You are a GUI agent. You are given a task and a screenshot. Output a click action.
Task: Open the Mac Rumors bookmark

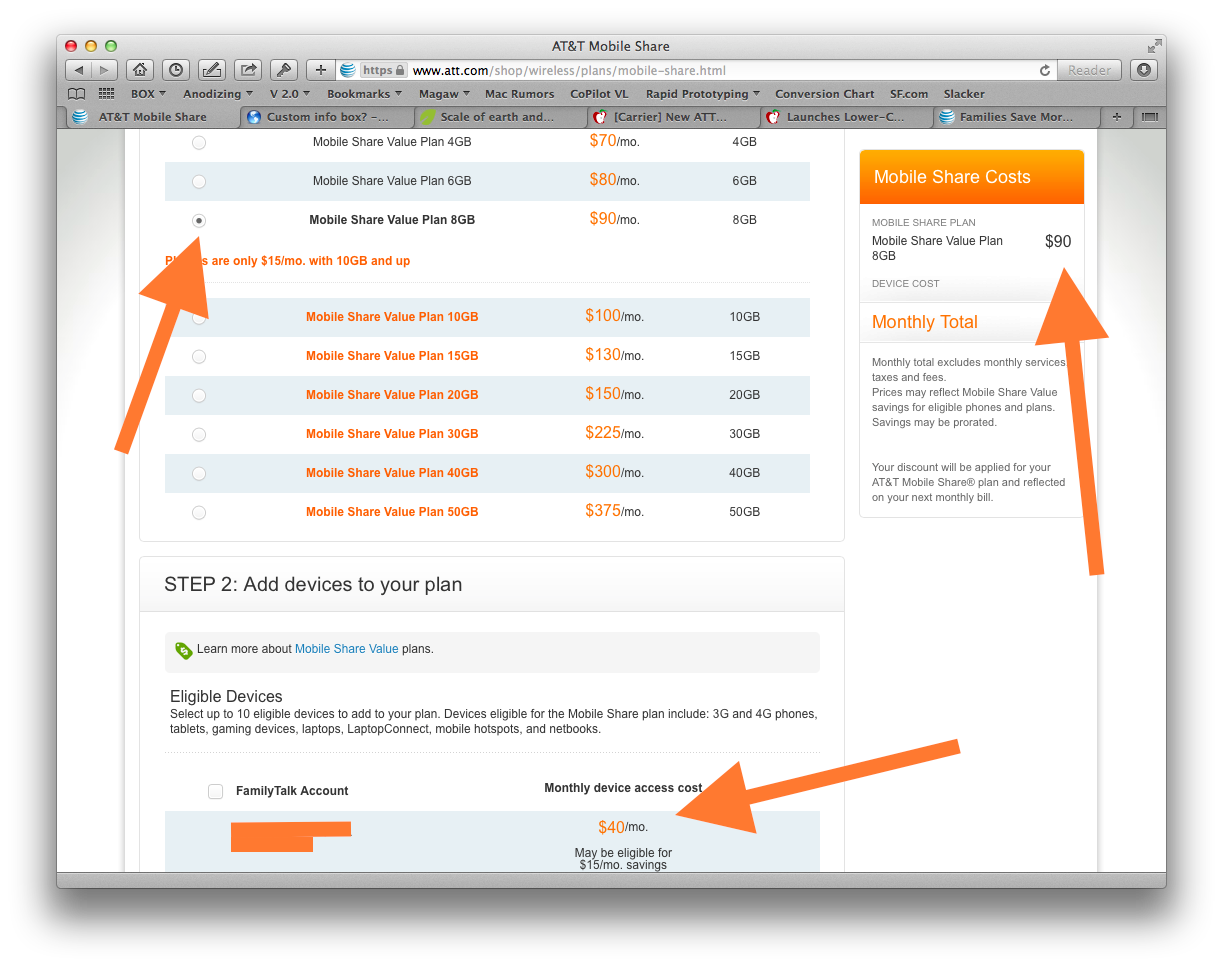pyautogui.click(x=519, y=94)
